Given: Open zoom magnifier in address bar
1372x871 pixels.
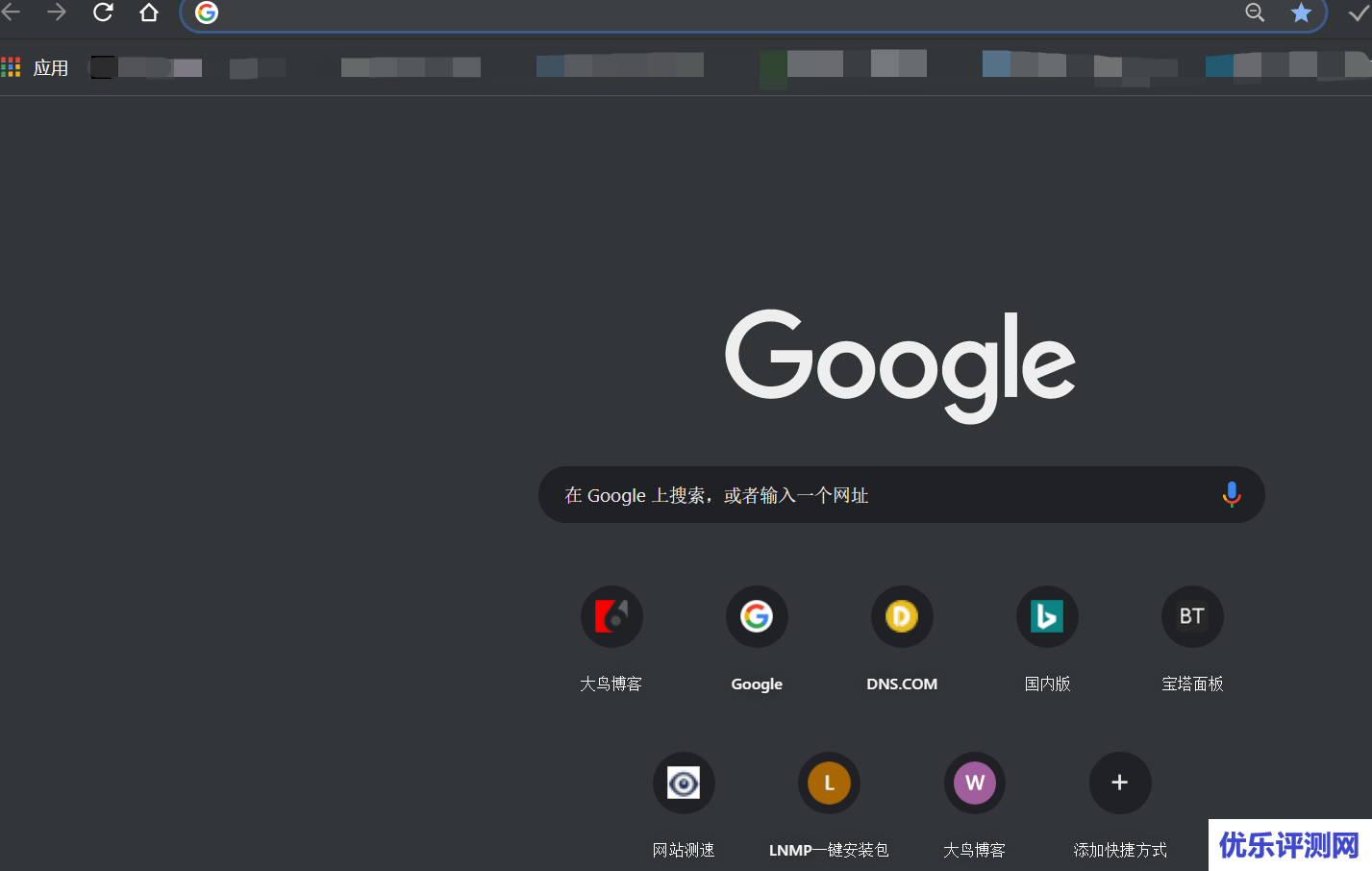Looking at the screenshot, I should pos(1255,12).
